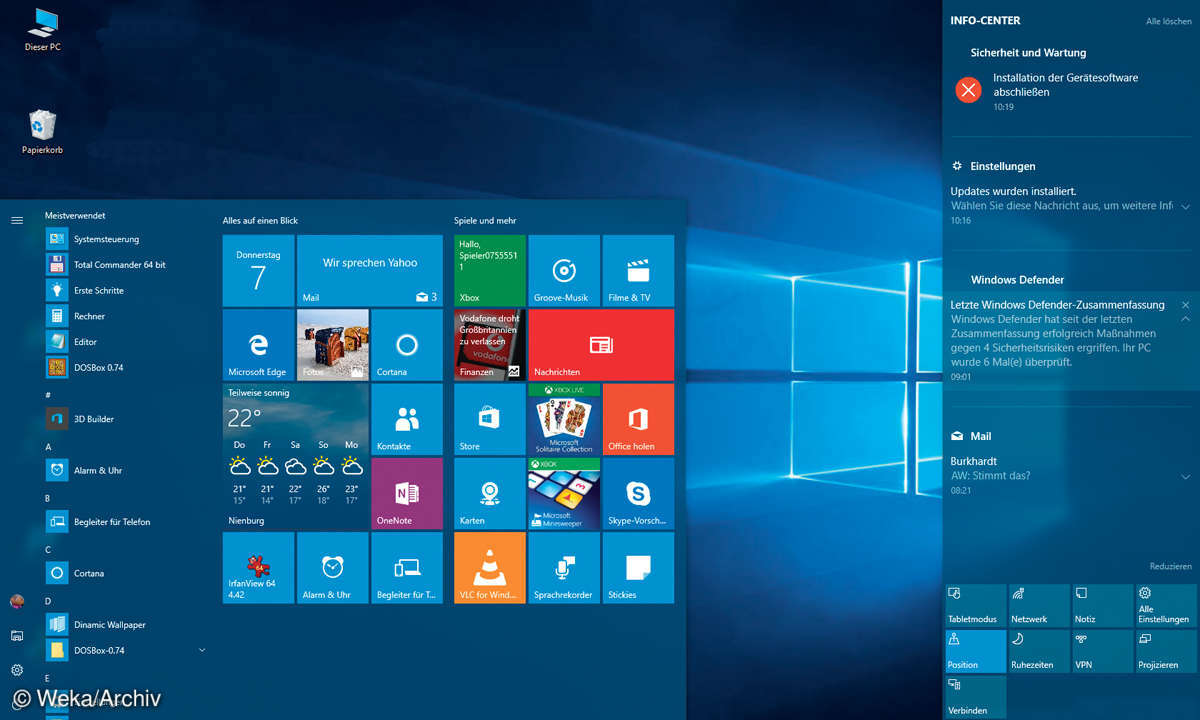Open the Groove-Musik tile
The height and width of the screenshot is (720, 1200).
(564, 271)
